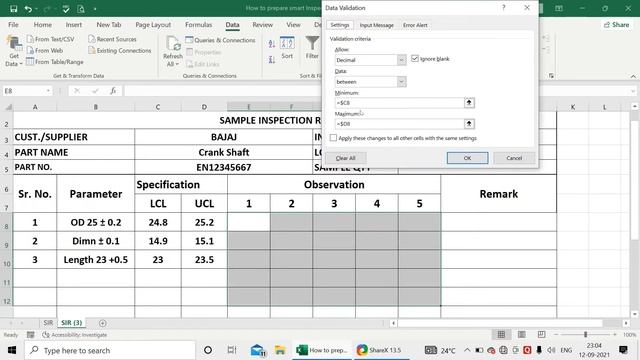Open the Mail app on the taskbar
This screenshot has height=360, width=640.
coord(258,350)
